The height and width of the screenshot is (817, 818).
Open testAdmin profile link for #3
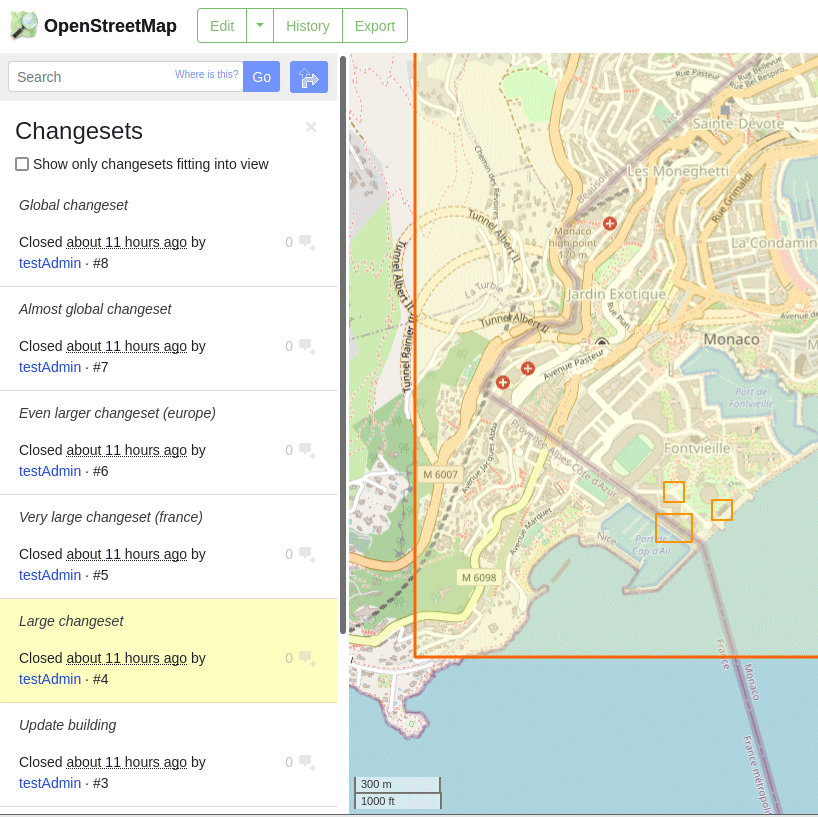coord(50,783)
